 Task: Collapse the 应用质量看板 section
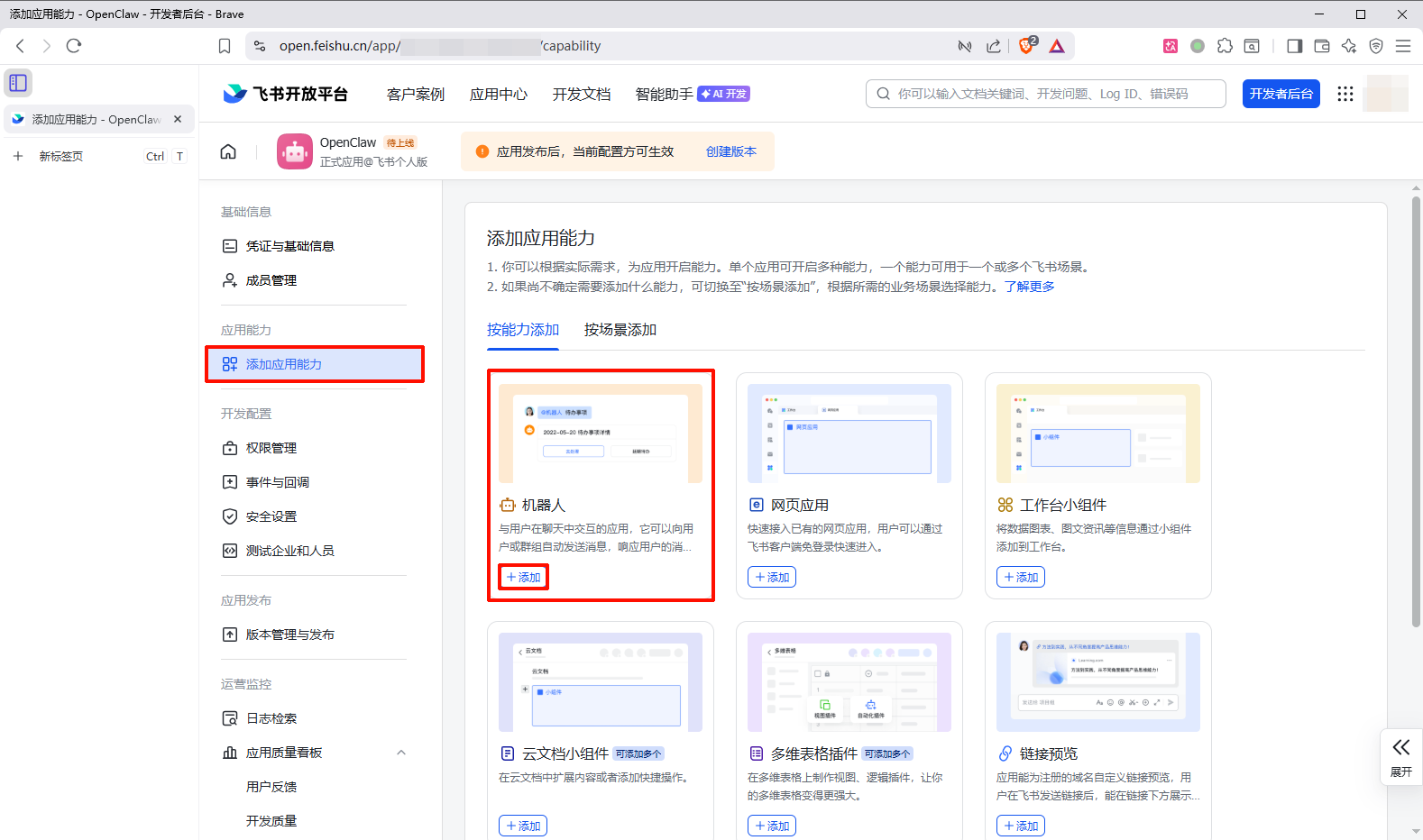coord(401,753)
